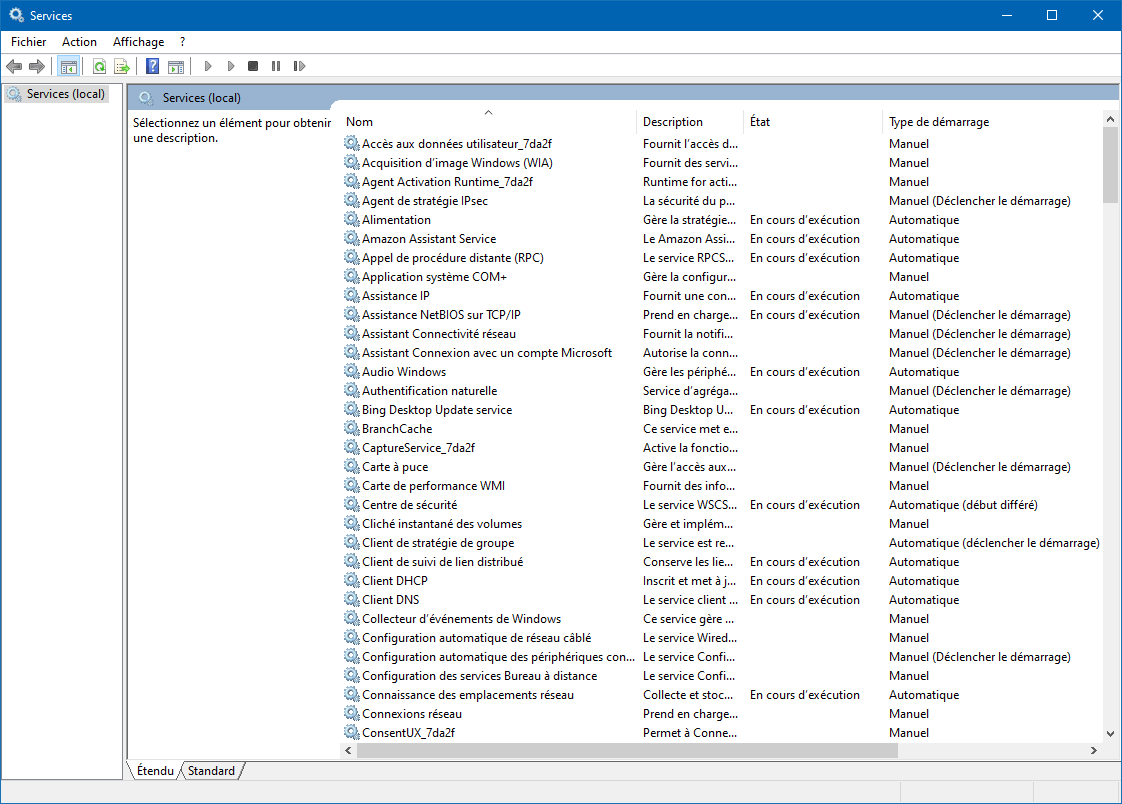Select Cliché instantané des volumes service

(442, 524)
